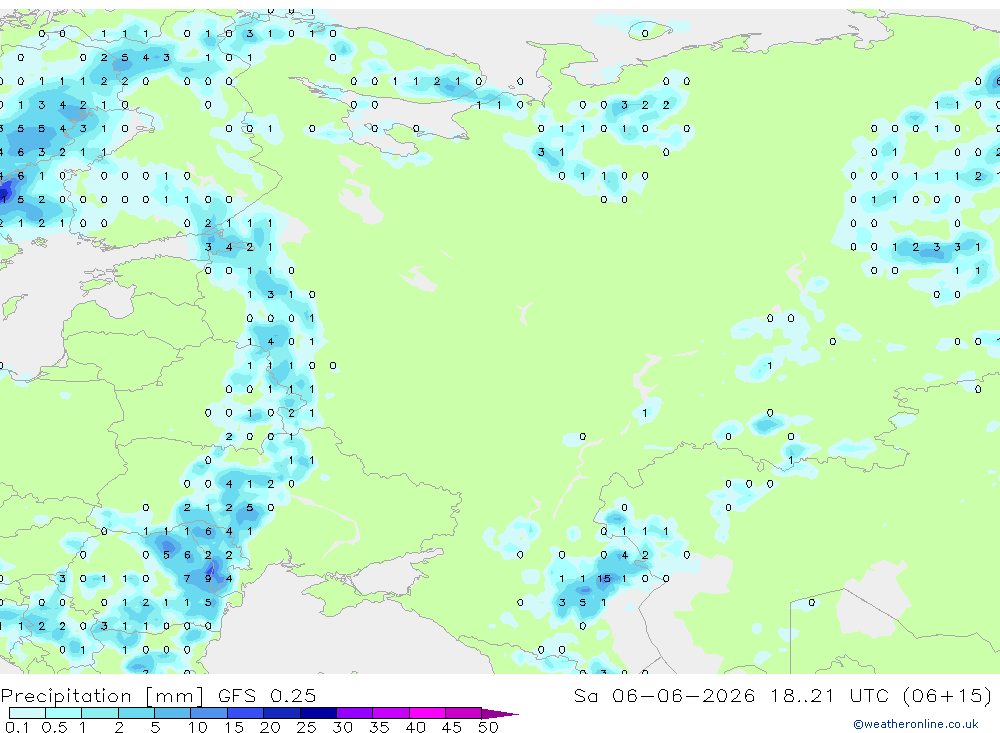The width and height of the screenshot is (1000, 733).
Task: Click the "GFS 0.25" model label
Action: coord(267,695)
